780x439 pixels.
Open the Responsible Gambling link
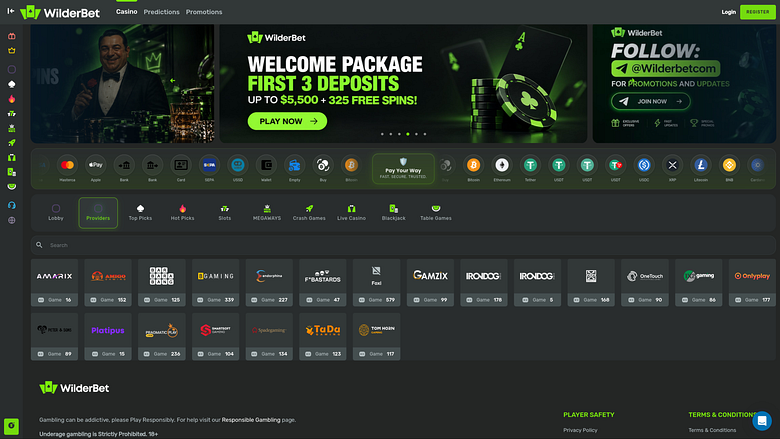(251, 420)
